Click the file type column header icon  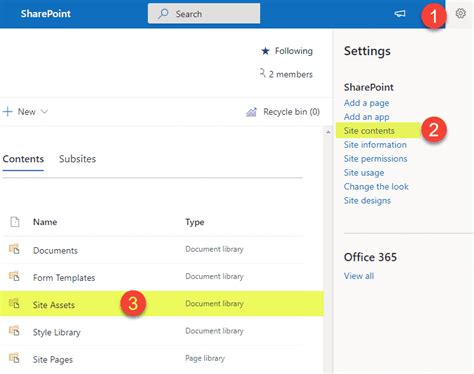point(15,222)
